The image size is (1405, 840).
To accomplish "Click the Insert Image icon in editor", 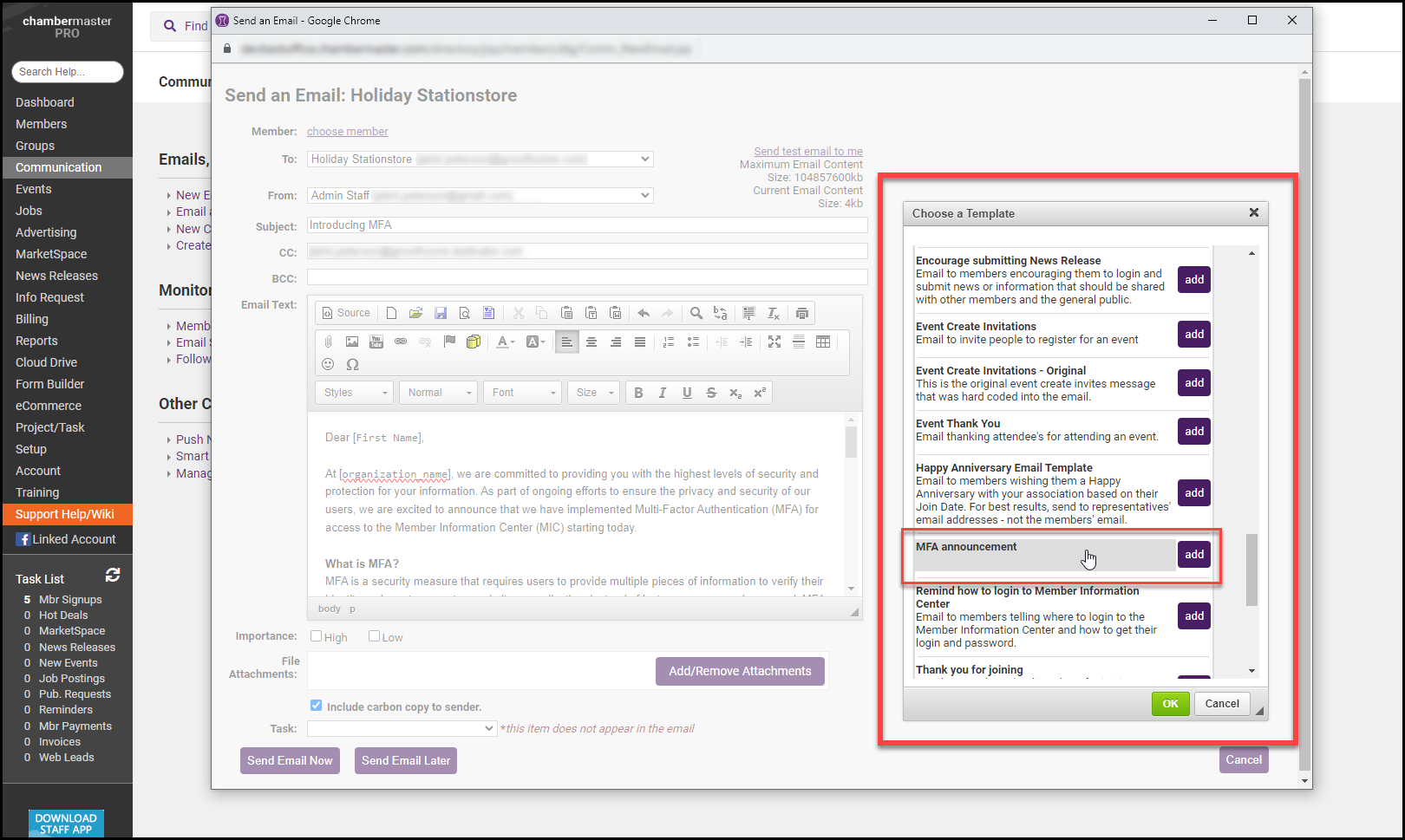I will (352, 342).
